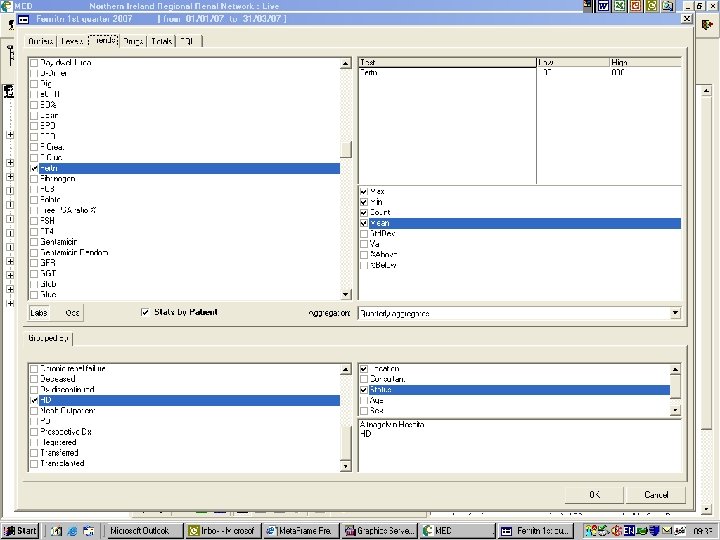Check the Transferred status checkbox
This screenshot has width=720, height=540.
coord(34,453)
